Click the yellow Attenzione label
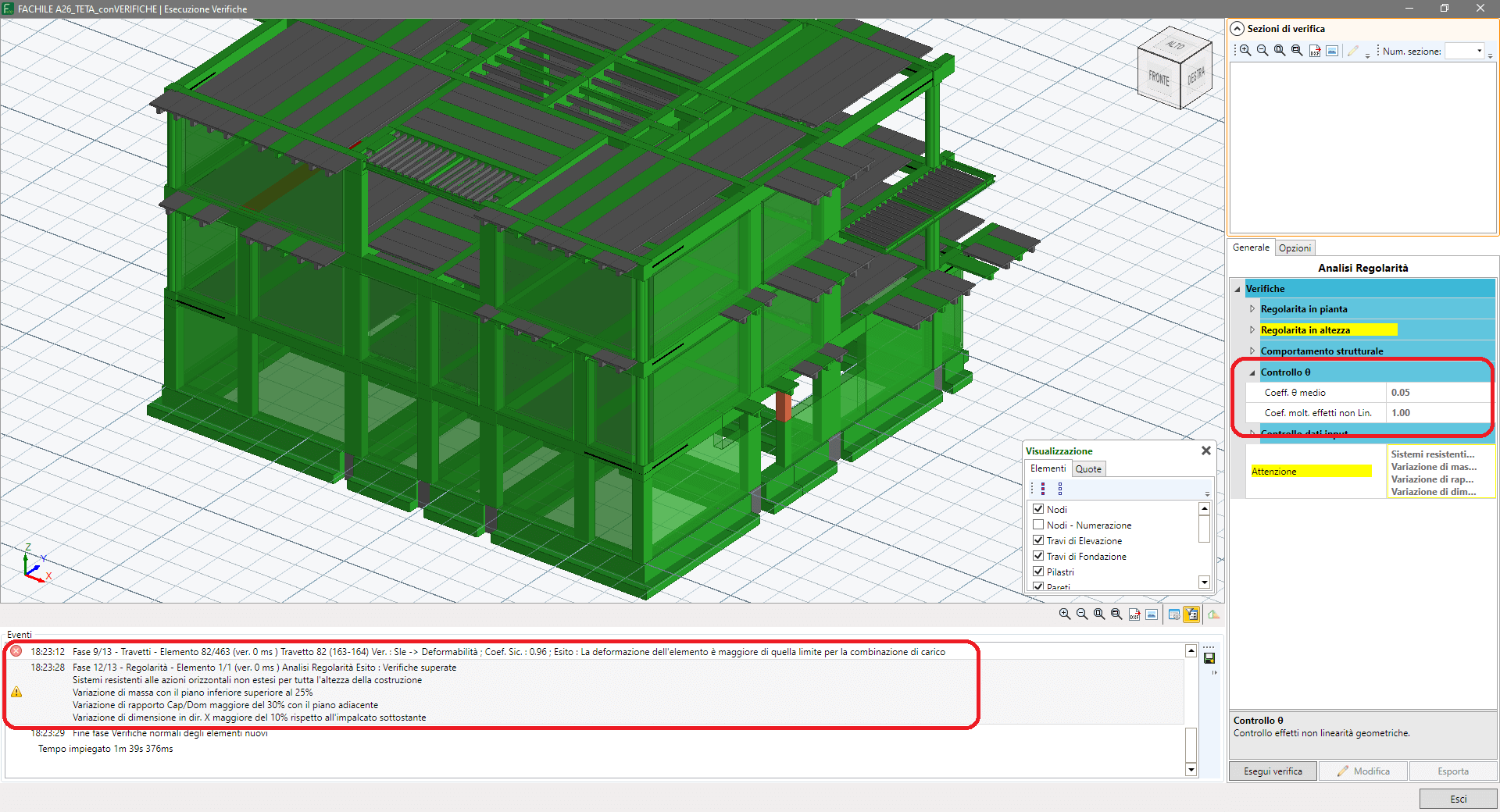This screenshot has width=1500, height=812. pyautogui.click(x=1311, y=472)
